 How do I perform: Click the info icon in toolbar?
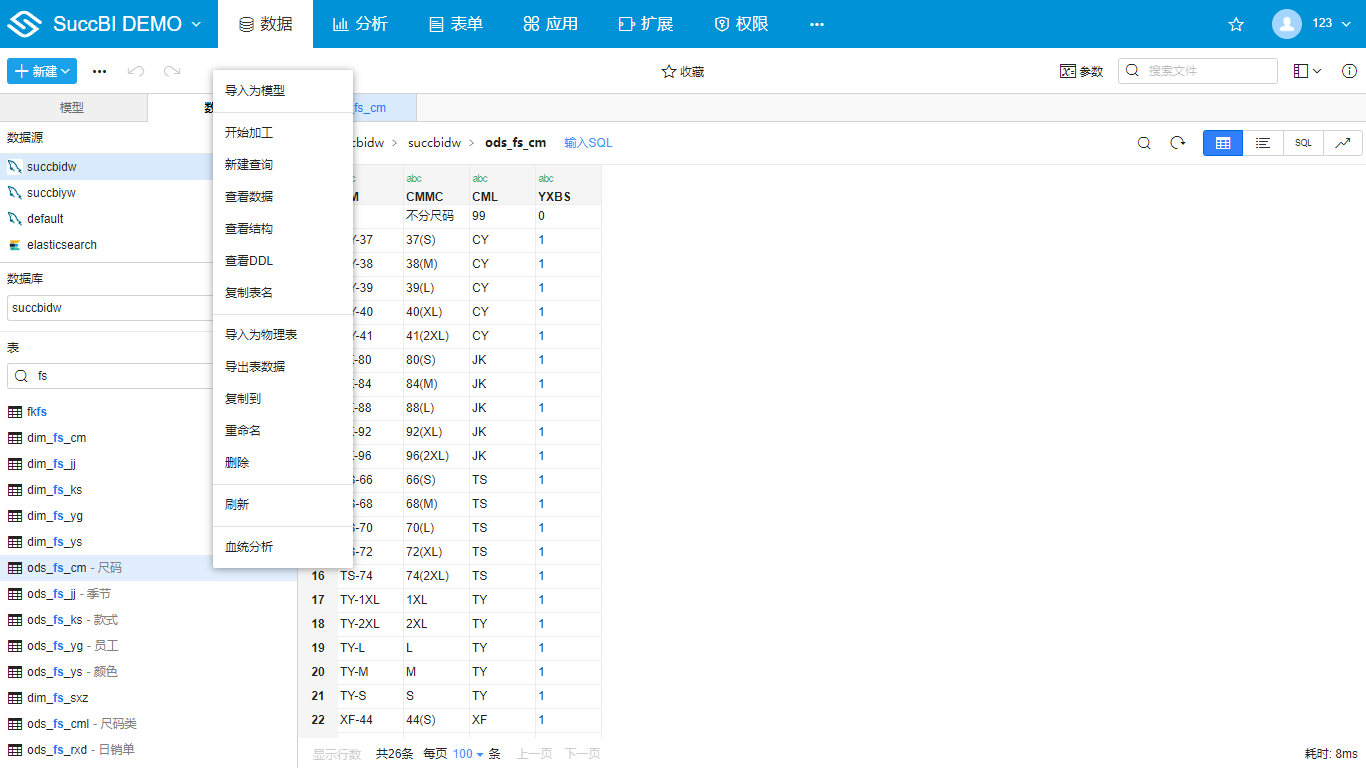[x=1349, y=71]
